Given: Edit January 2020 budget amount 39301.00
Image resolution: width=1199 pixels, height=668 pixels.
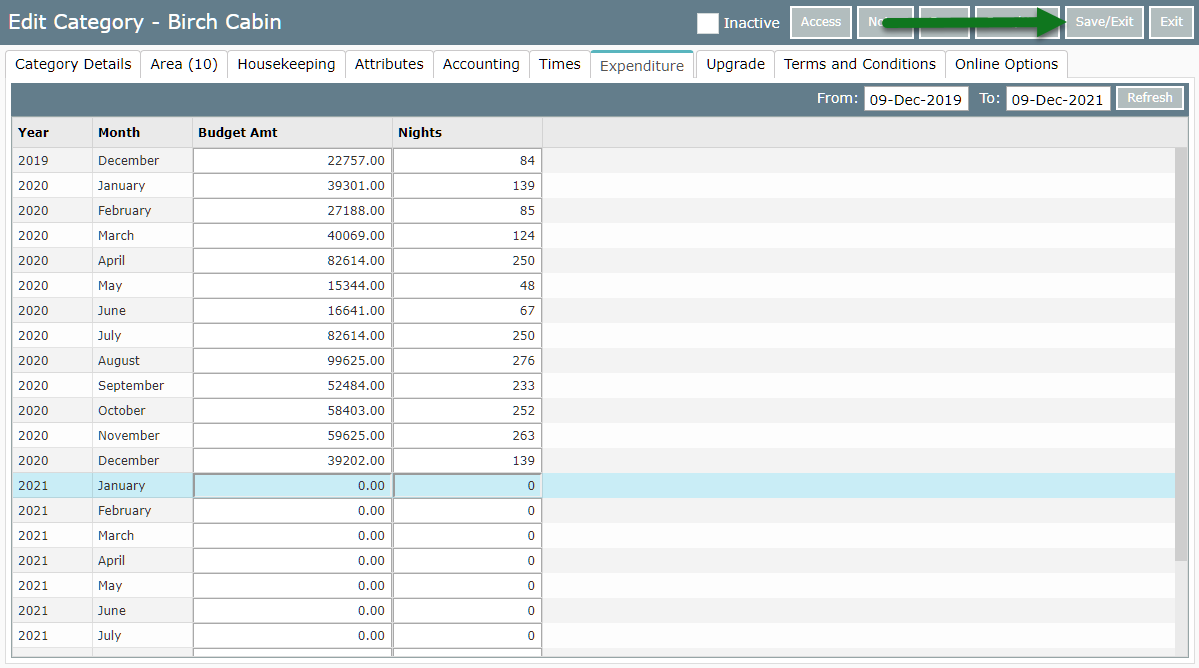Looking at the screenshot, I should coord(293,186).
